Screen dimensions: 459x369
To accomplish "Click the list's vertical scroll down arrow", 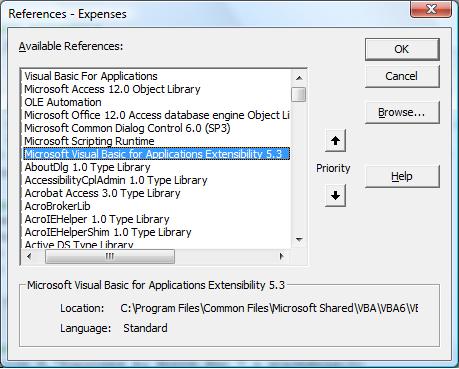I will [x=299, y=240].
